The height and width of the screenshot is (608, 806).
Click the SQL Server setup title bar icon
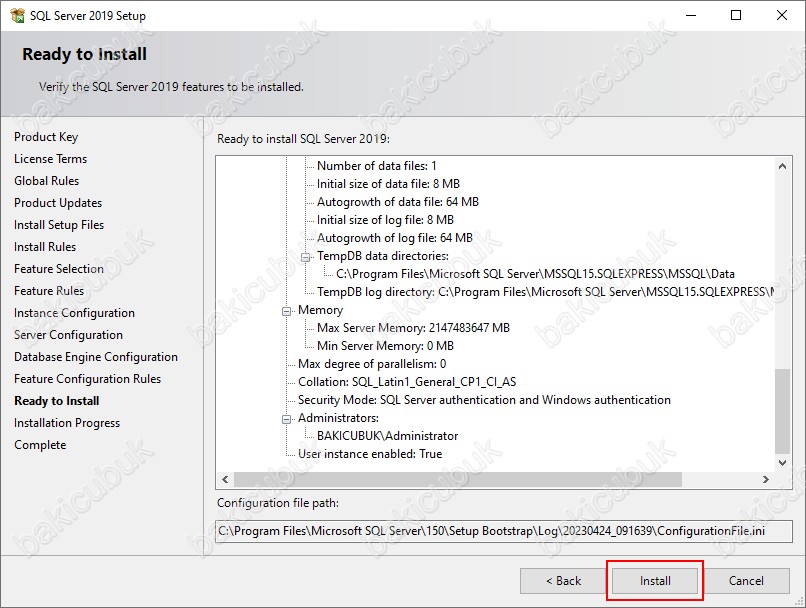pyautogui.click(x=17, y=15)
